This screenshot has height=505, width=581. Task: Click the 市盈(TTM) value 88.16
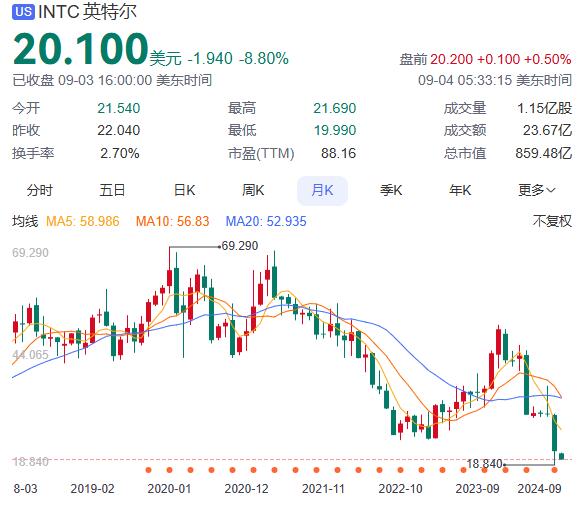339,153
